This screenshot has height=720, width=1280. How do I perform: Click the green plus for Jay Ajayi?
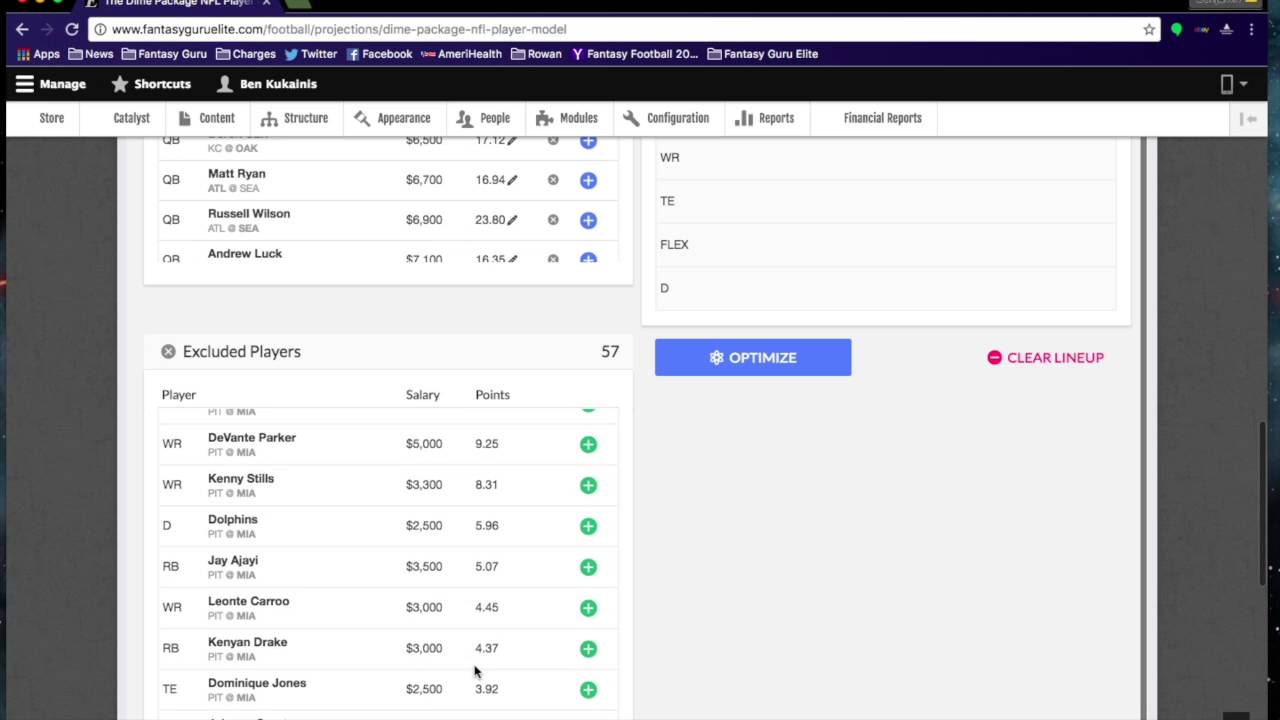[x=588, y=567]
